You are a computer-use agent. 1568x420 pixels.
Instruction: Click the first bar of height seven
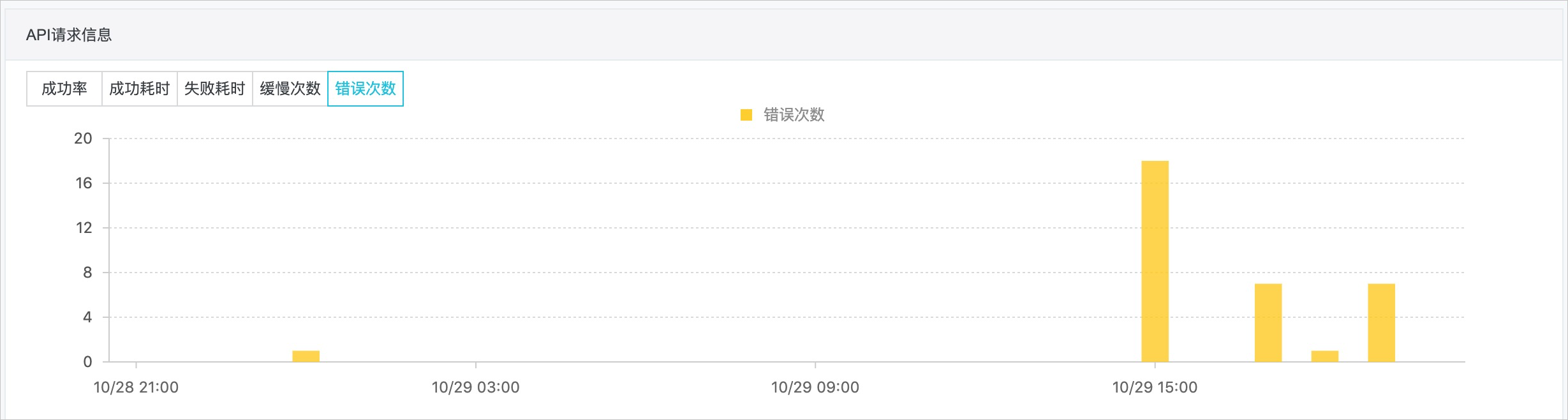coord(1268,323)
